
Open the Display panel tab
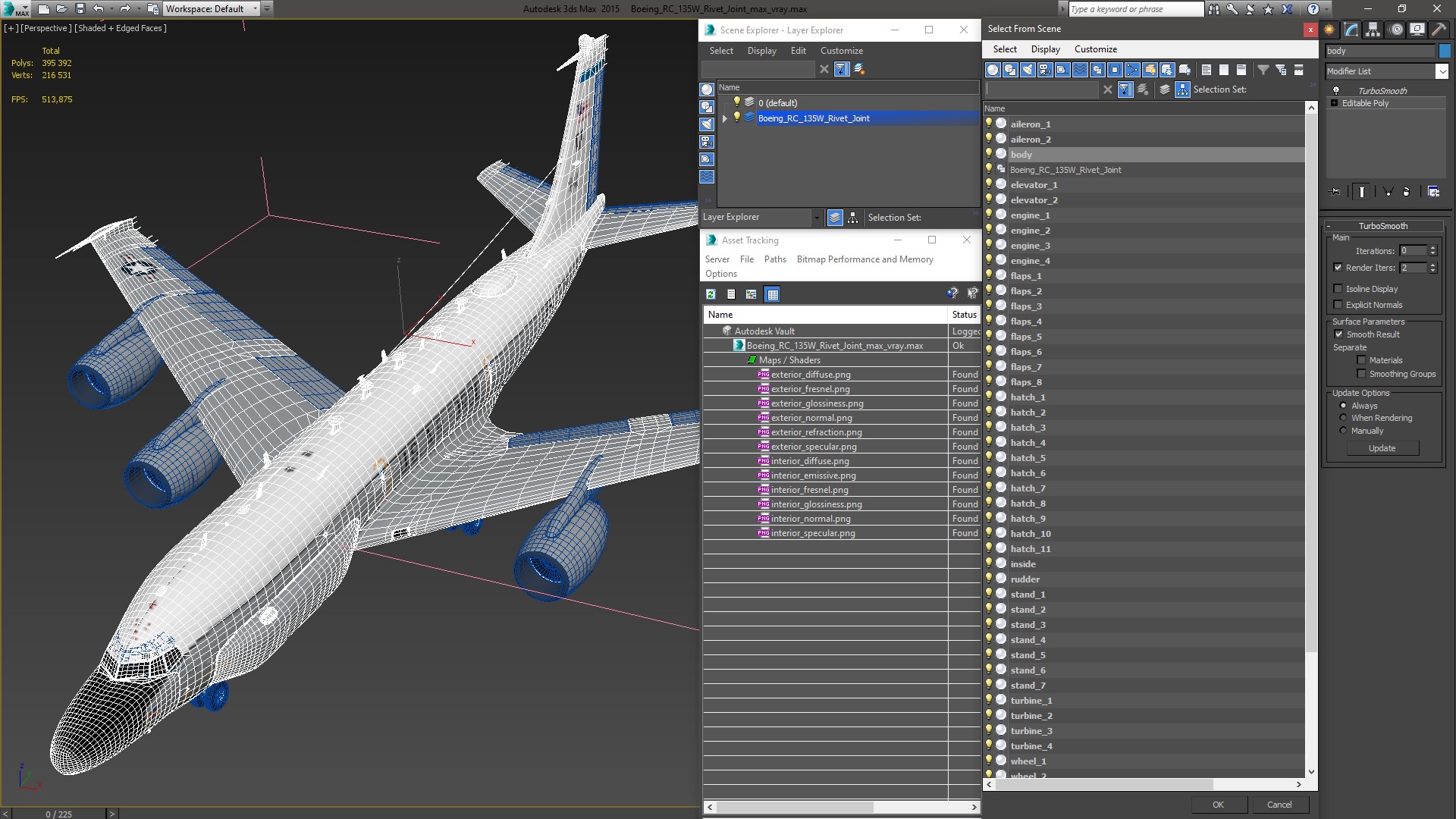[x=1417, y=30]
